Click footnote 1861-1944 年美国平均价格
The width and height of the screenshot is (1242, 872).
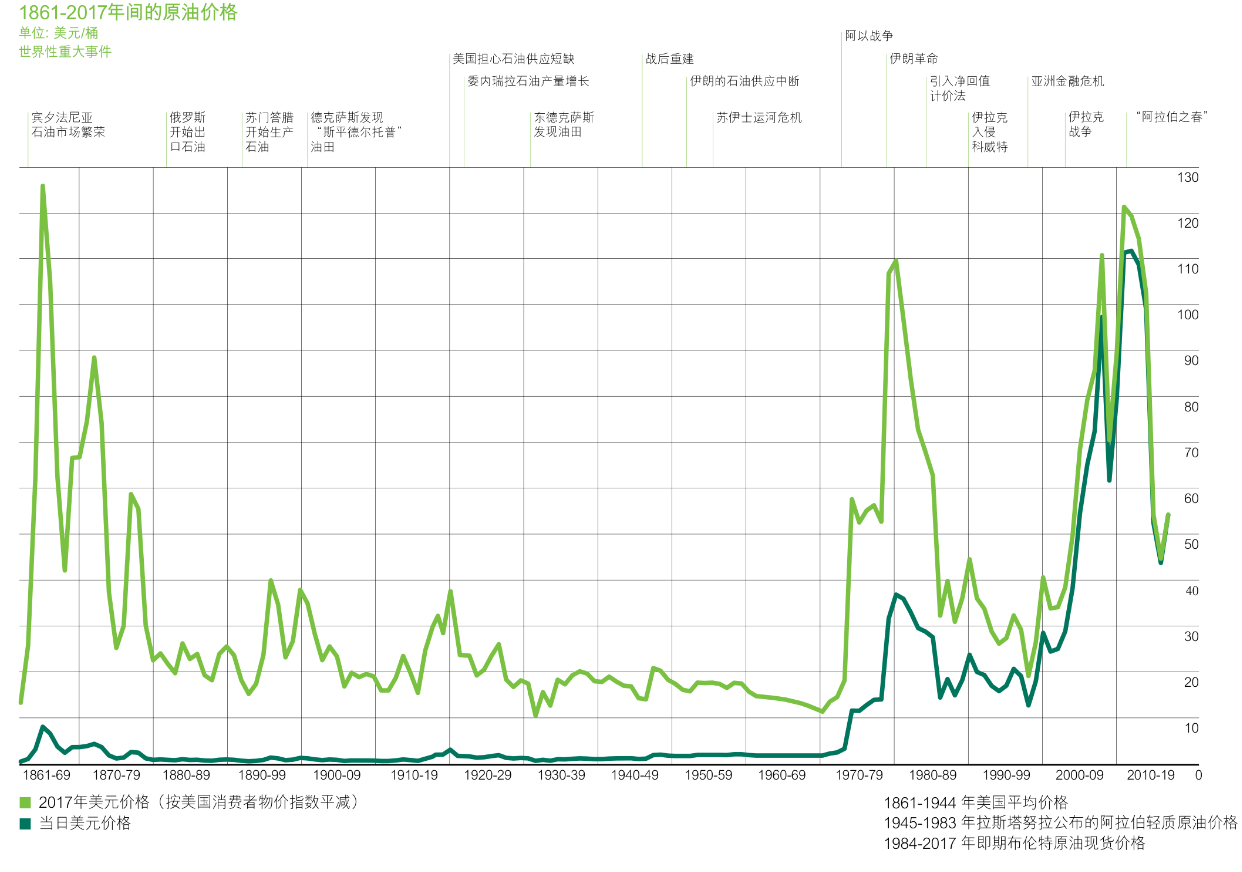click(975, 802)
